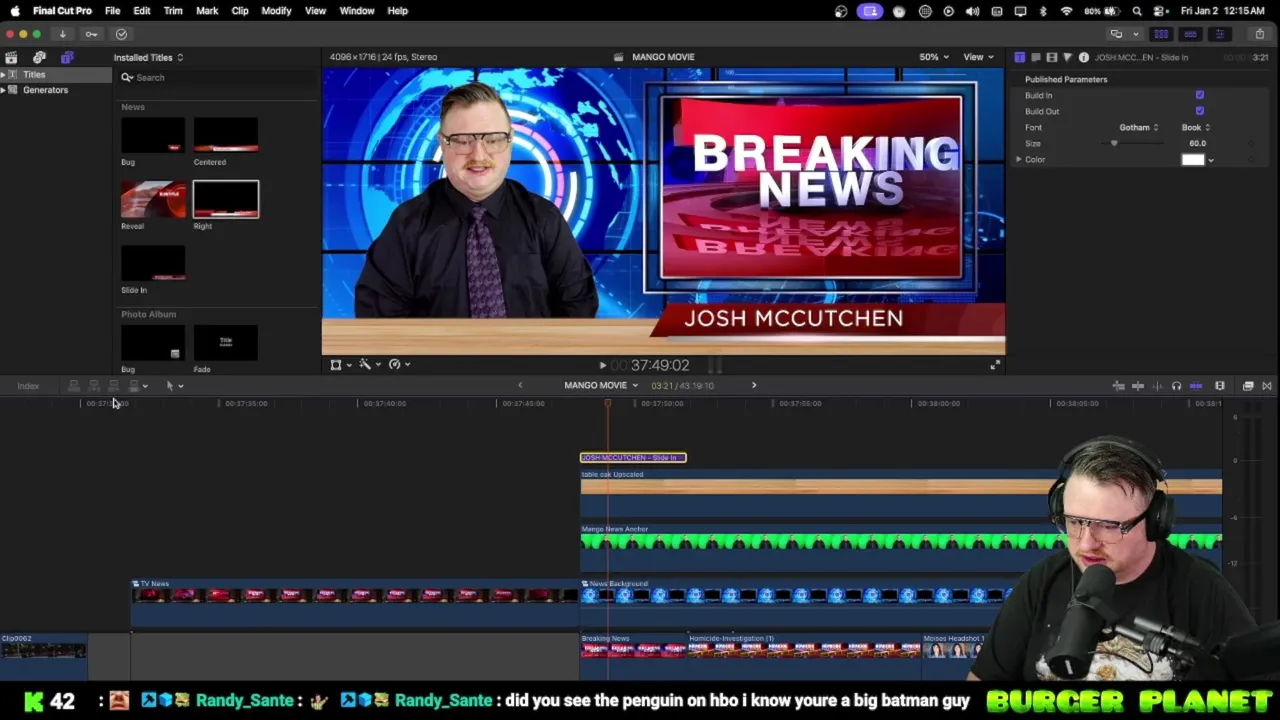1280x720 pixels.
Task: Open the viewer zoom 50% dropdown
Action: coord(935,57)
